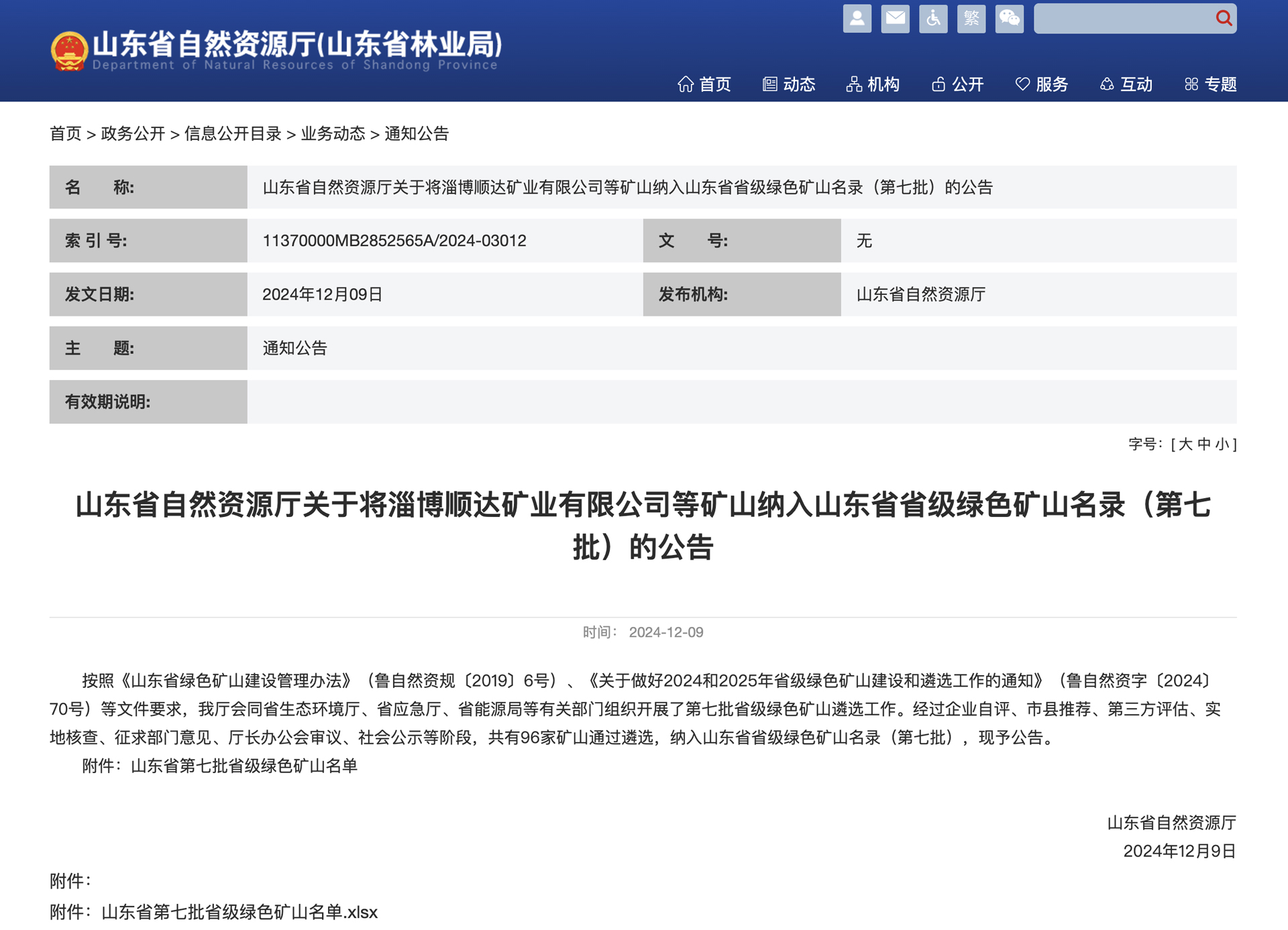Set font size to 中
1288x930 pixels.
(x=1204, y=444)
